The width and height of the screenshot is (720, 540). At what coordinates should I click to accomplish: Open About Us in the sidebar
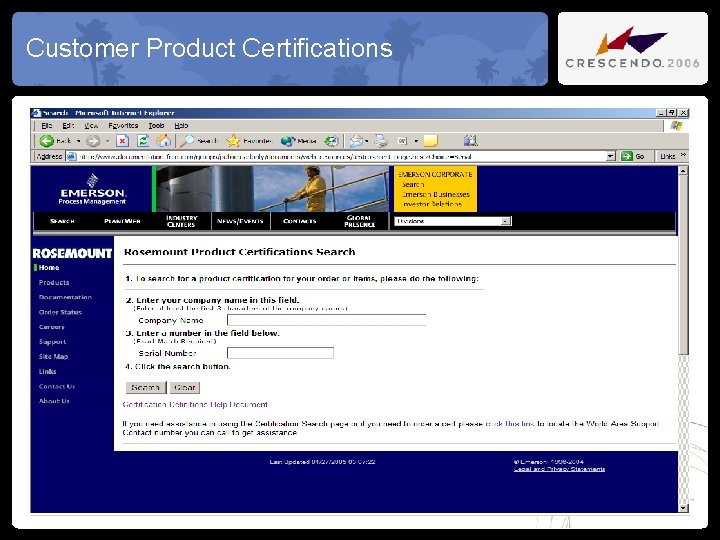[x=54, y=401]
